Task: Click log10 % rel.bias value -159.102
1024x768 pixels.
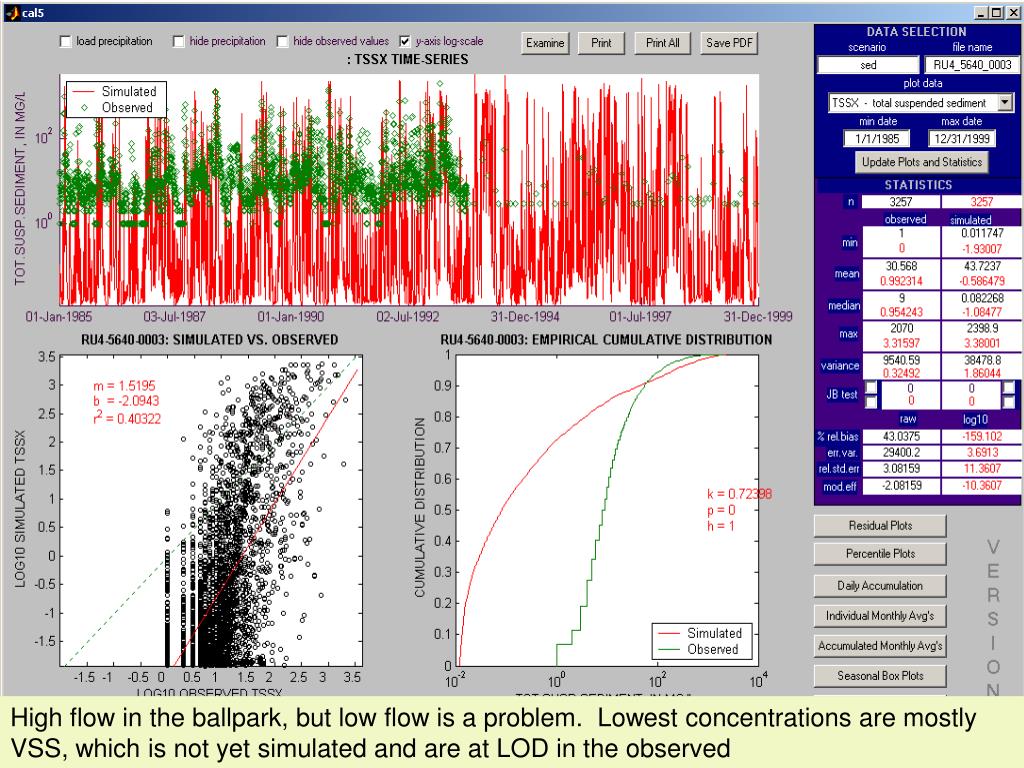Action: tap(981, 436)
